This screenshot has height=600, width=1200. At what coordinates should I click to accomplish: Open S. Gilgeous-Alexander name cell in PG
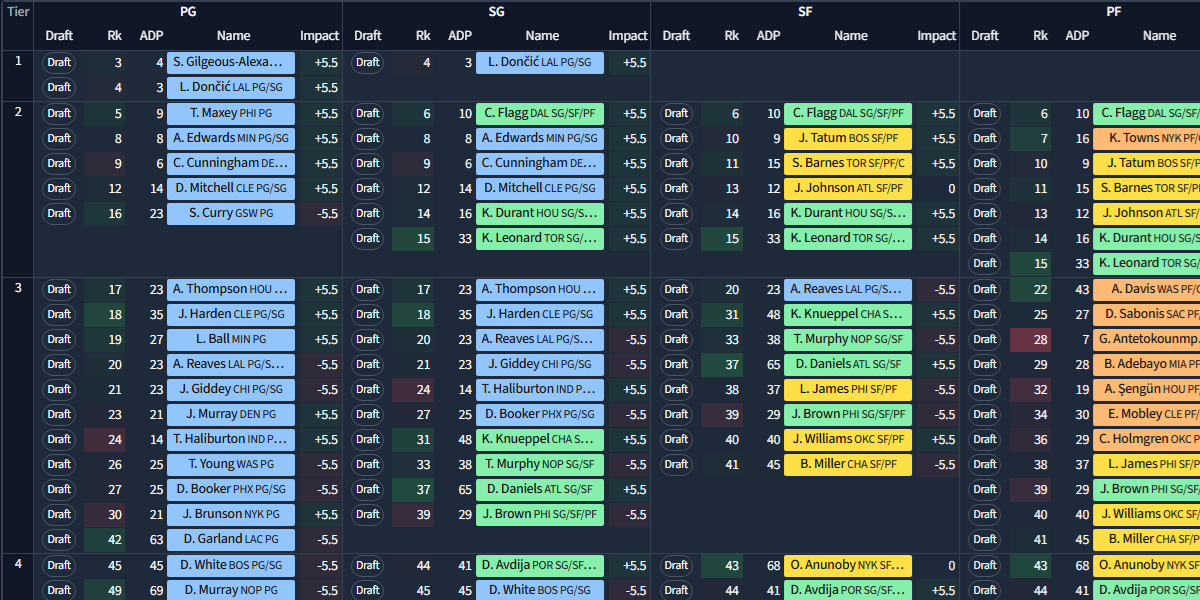231,63
